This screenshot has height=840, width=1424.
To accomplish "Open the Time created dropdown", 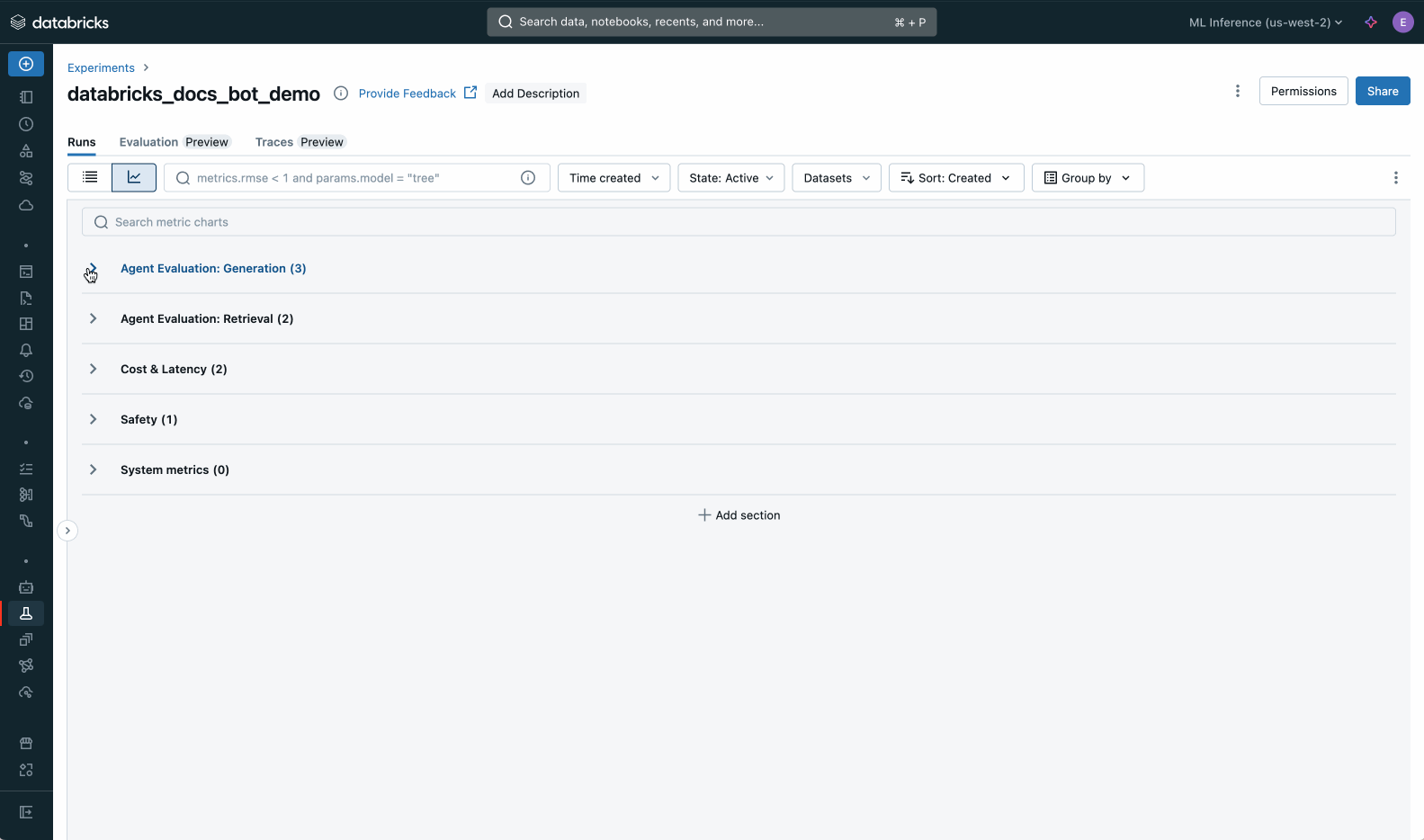I will click(613, 178).
